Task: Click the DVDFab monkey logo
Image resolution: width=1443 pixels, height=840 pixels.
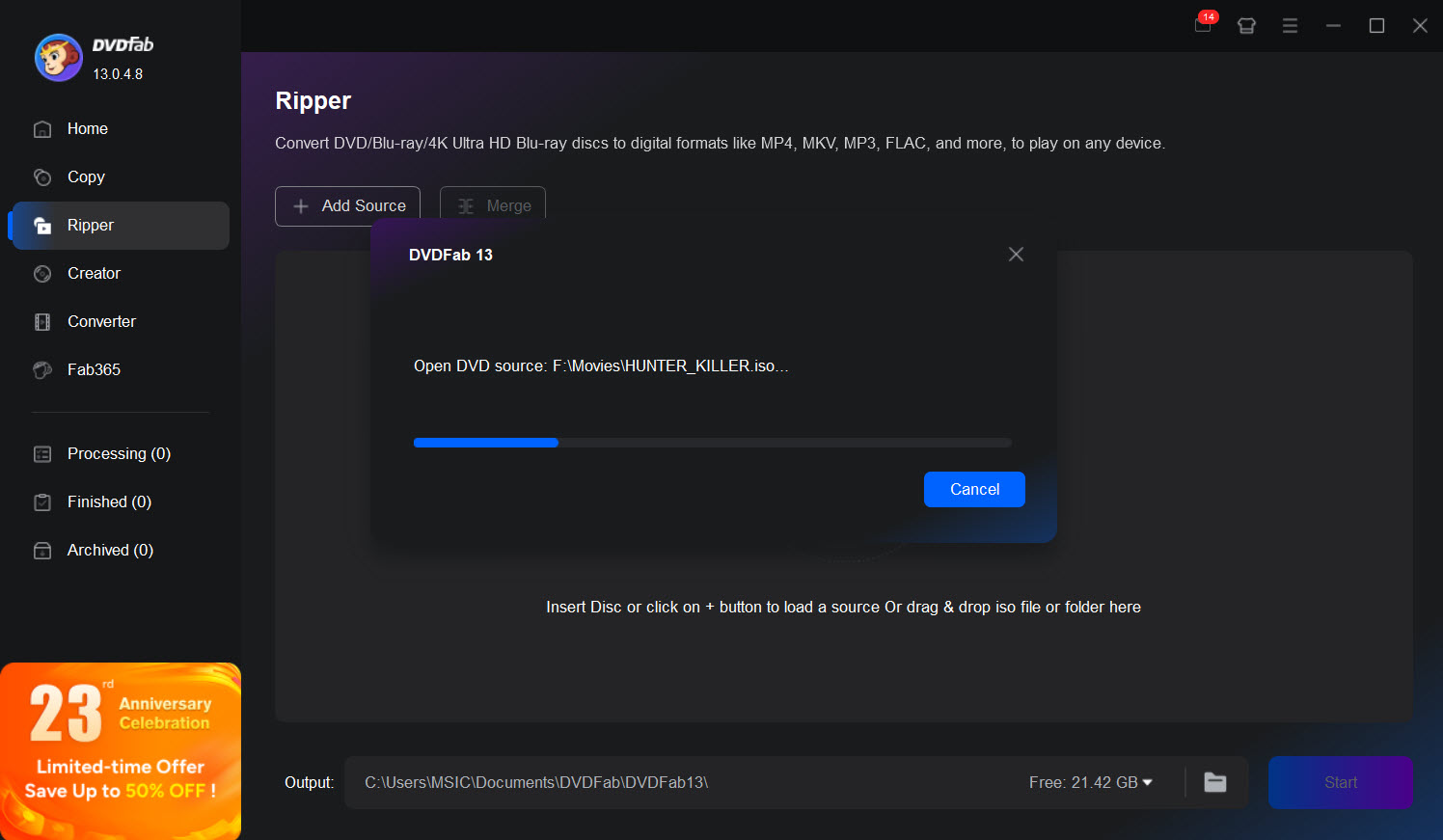Action: pyautogui.click(x=58, y=59)
